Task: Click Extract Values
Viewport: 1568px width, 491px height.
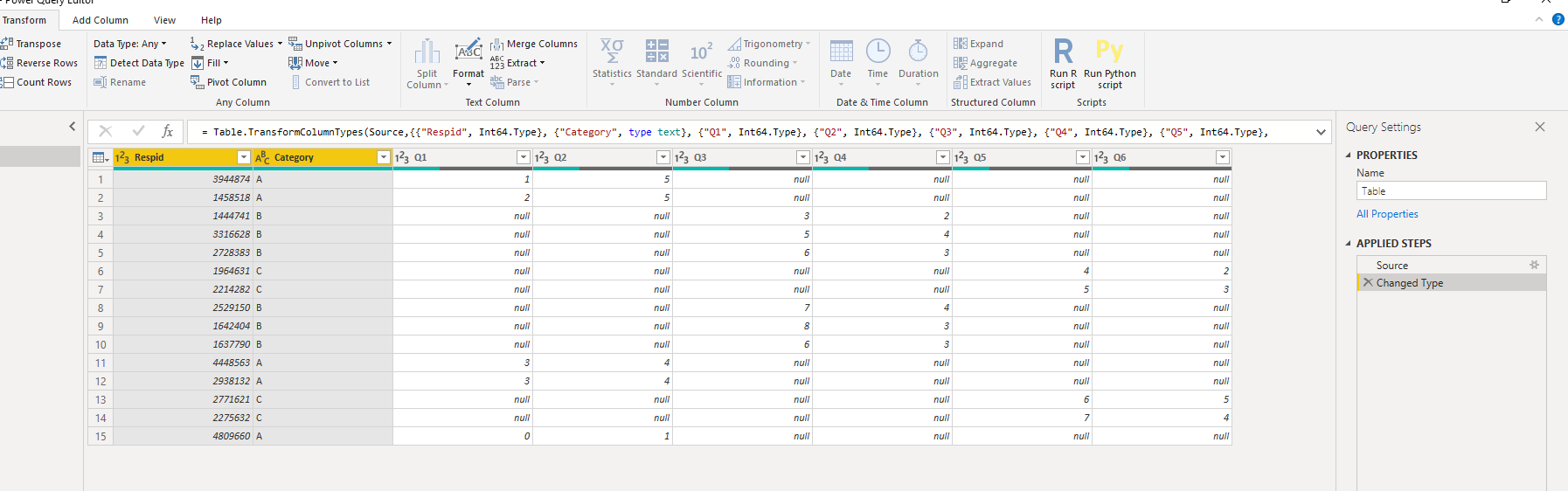Action: tap(992, 82)
